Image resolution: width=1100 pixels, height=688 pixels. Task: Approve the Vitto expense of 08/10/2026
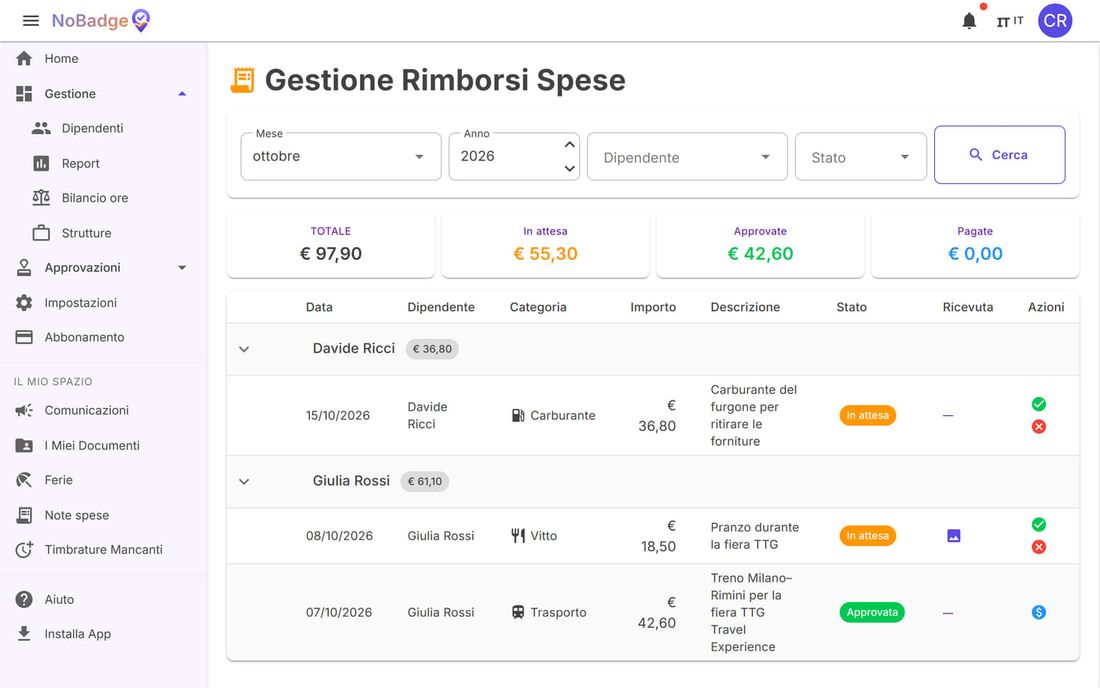pos(1039,525)
